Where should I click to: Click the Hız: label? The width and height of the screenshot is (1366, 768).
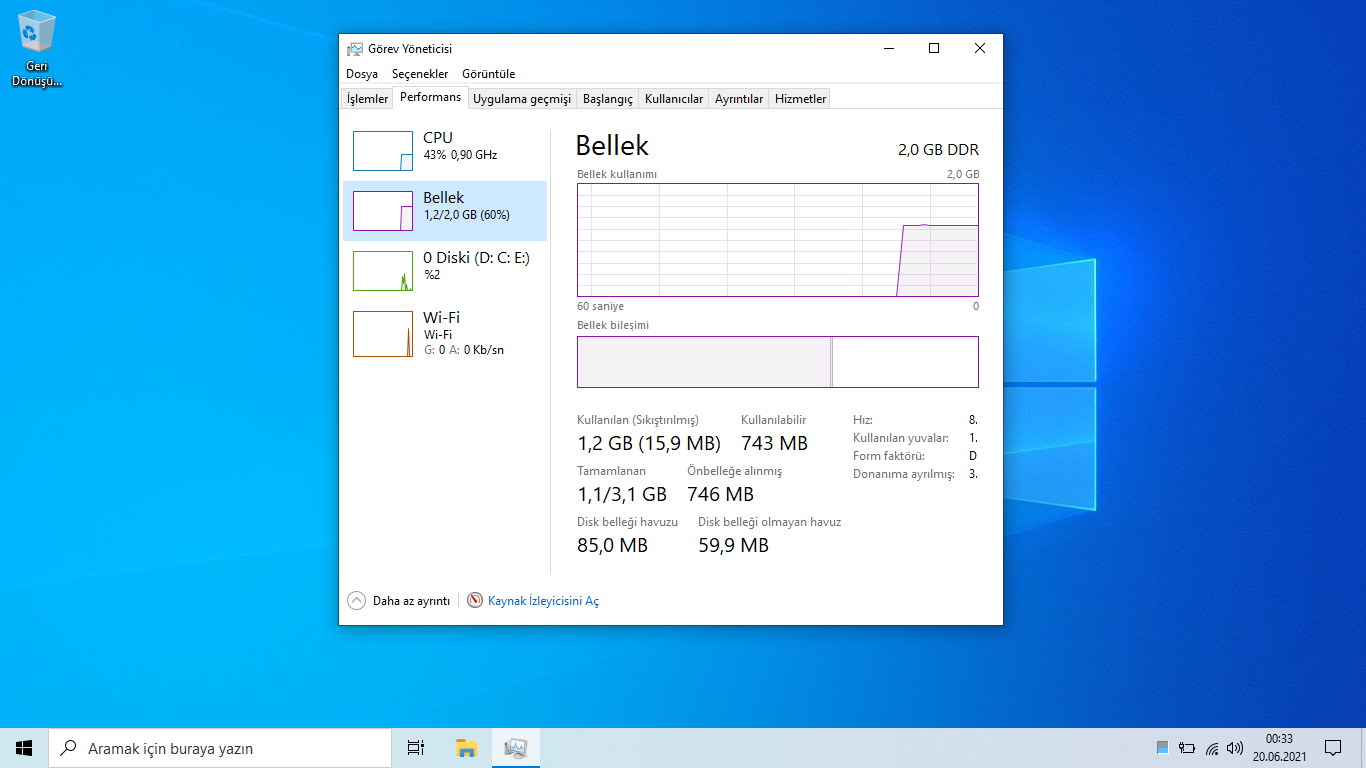point(863,420)
